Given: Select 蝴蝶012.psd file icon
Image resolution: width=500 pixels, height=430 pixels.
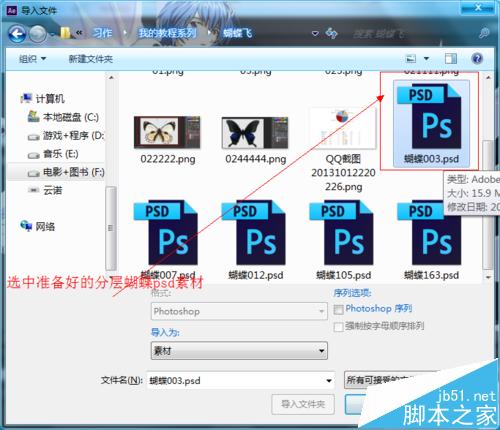Looking at the screenshot, I should pyautogui.click(x=255, y=232).
